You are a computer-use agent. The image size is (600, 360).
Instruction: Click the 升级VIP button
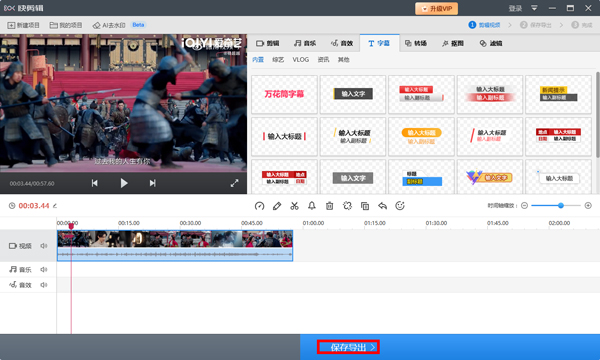point(437,8)
